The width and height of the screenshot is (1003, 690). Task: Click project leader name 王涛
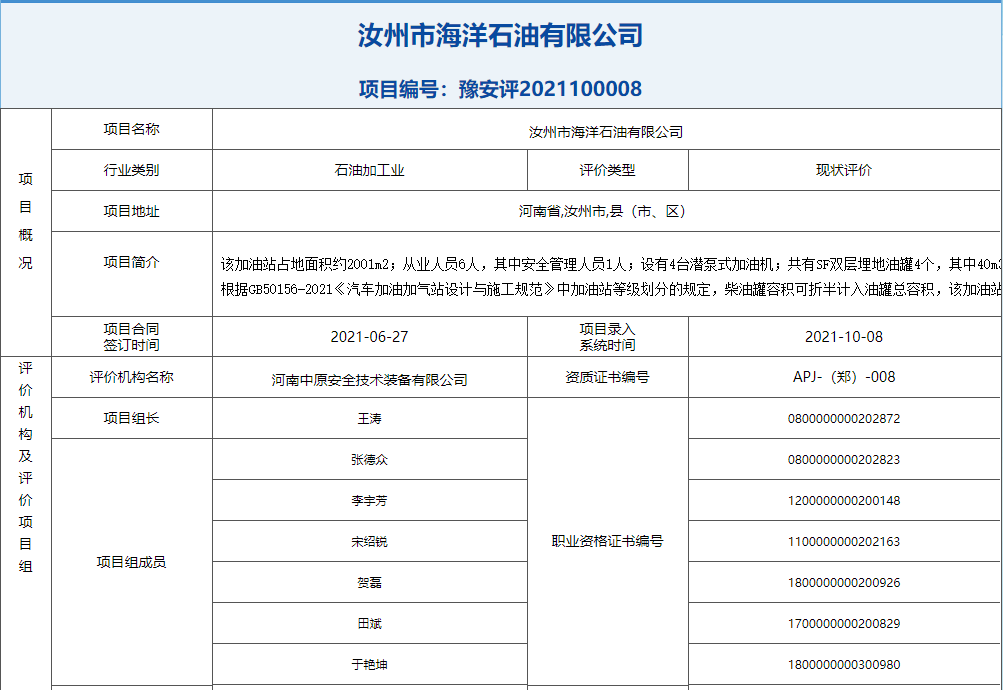pos(369,419)
